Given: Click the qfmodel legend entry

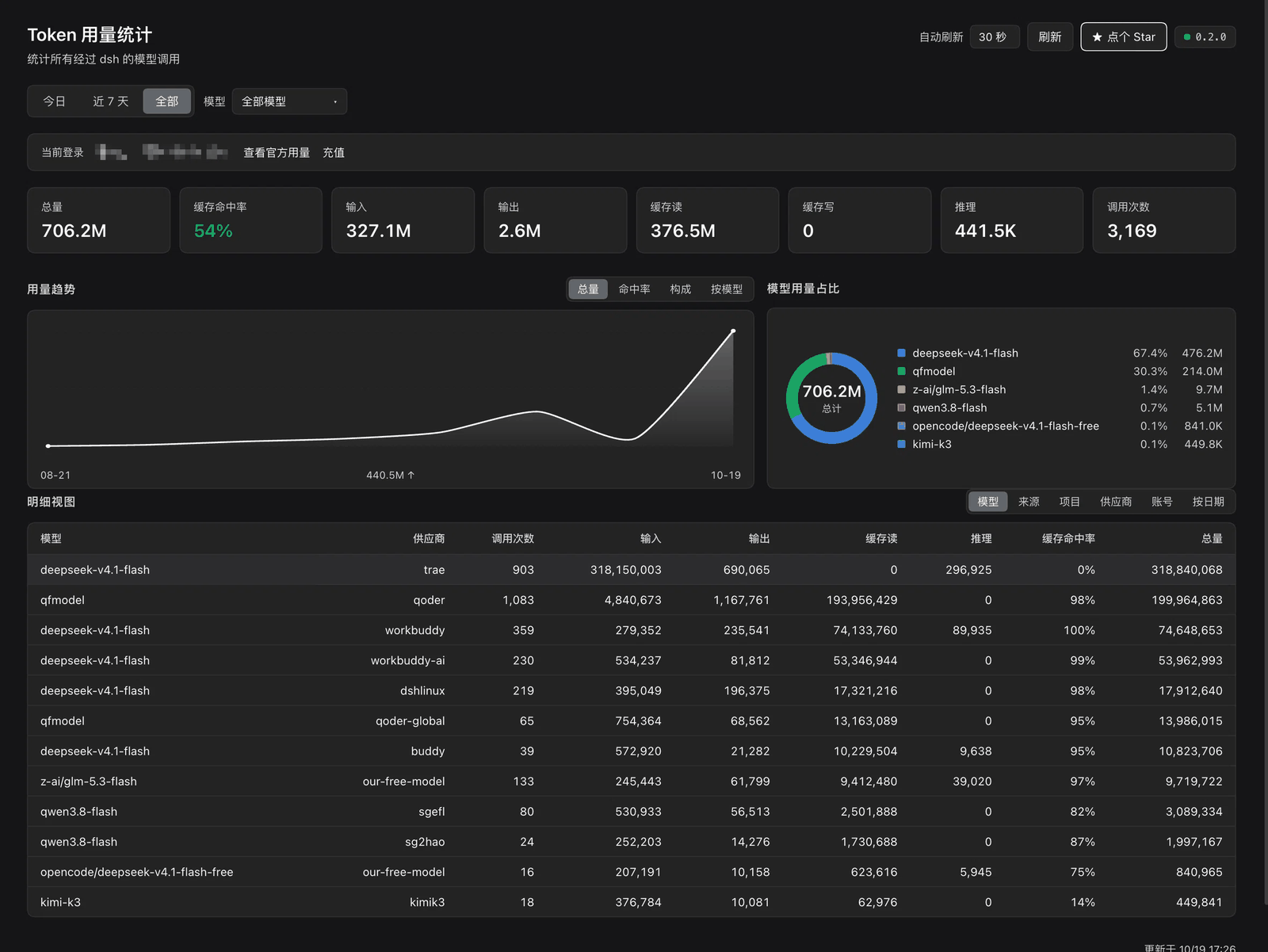Looking at the screenshot, I should (1060, 372).
